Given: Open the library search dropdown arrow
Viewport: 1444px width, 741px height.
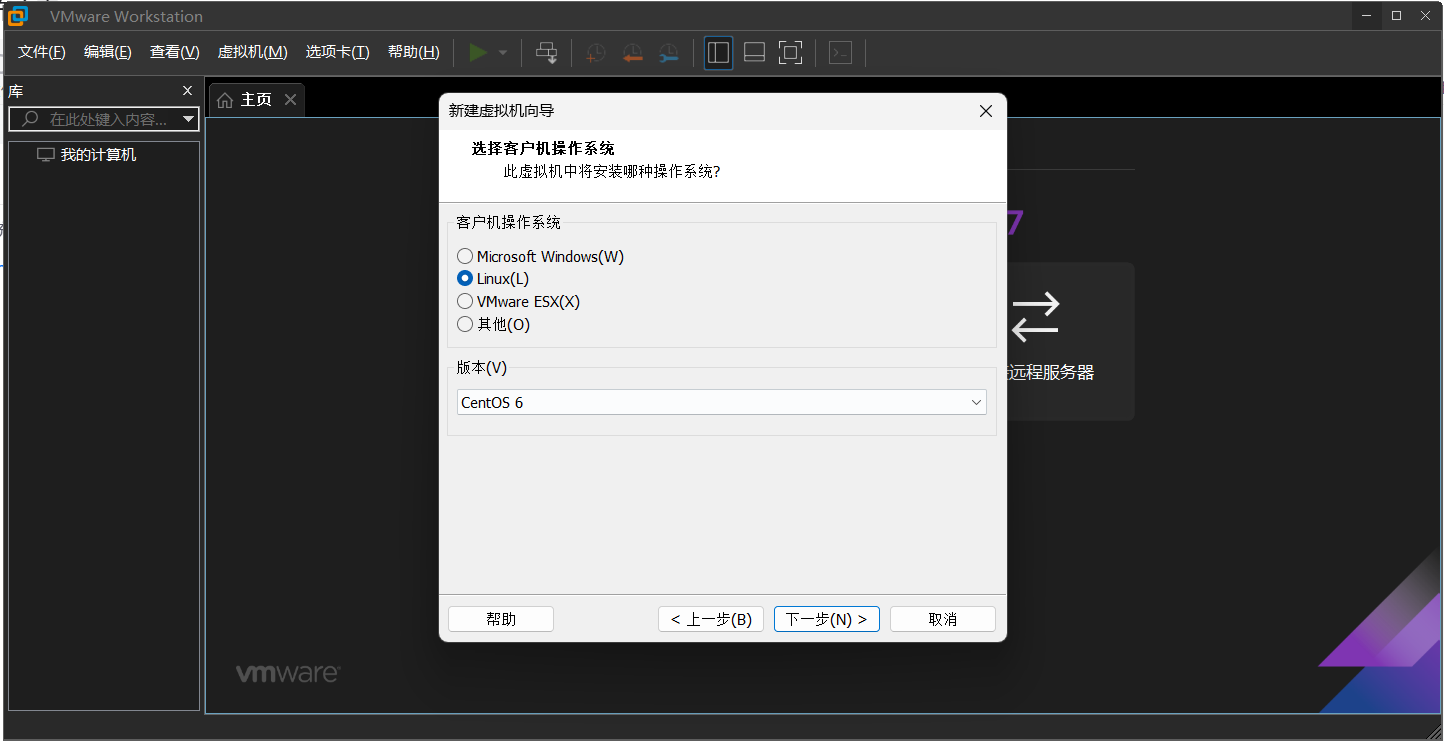Looking at the screenshot, I should pos(189,120).
